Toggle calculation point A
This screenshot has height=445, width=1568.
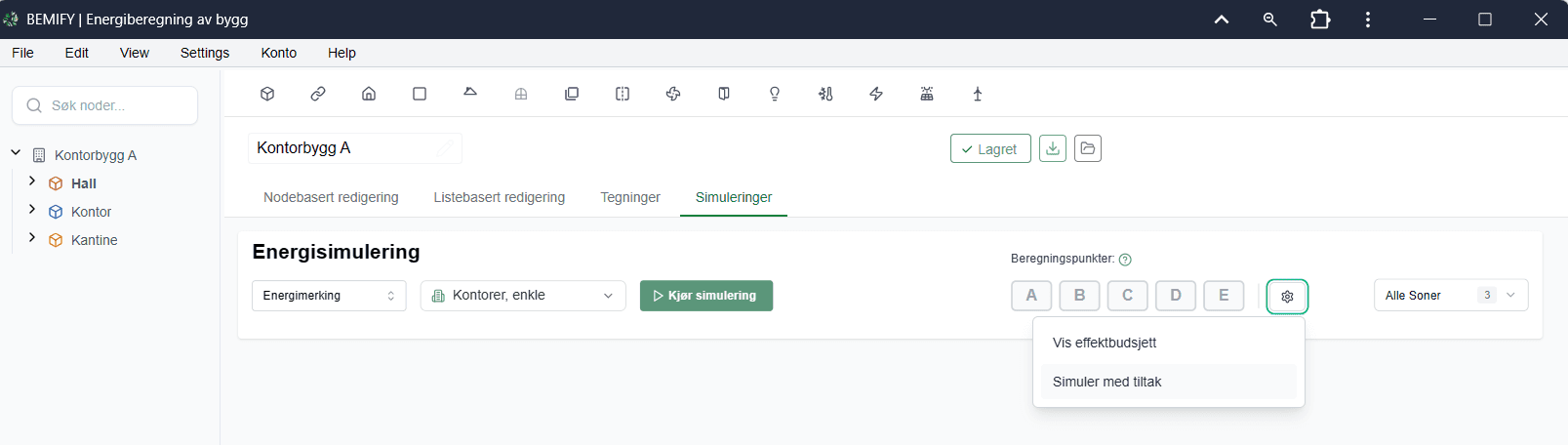tap(1031, 296)
